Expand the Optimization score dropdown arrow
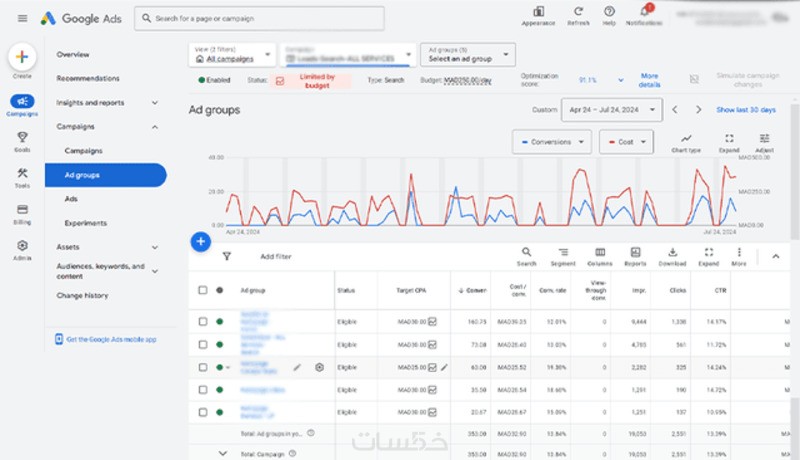The image size is (800, 460). pos(621,80)
